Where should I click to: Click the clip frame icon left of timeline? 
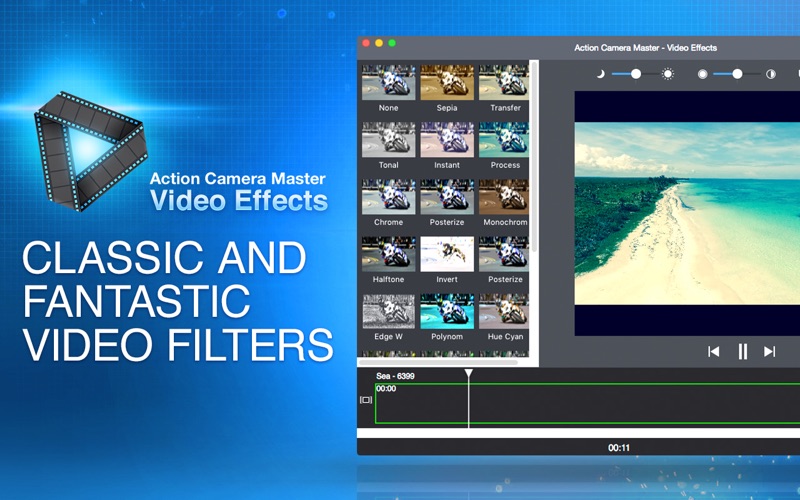point(366,400)
